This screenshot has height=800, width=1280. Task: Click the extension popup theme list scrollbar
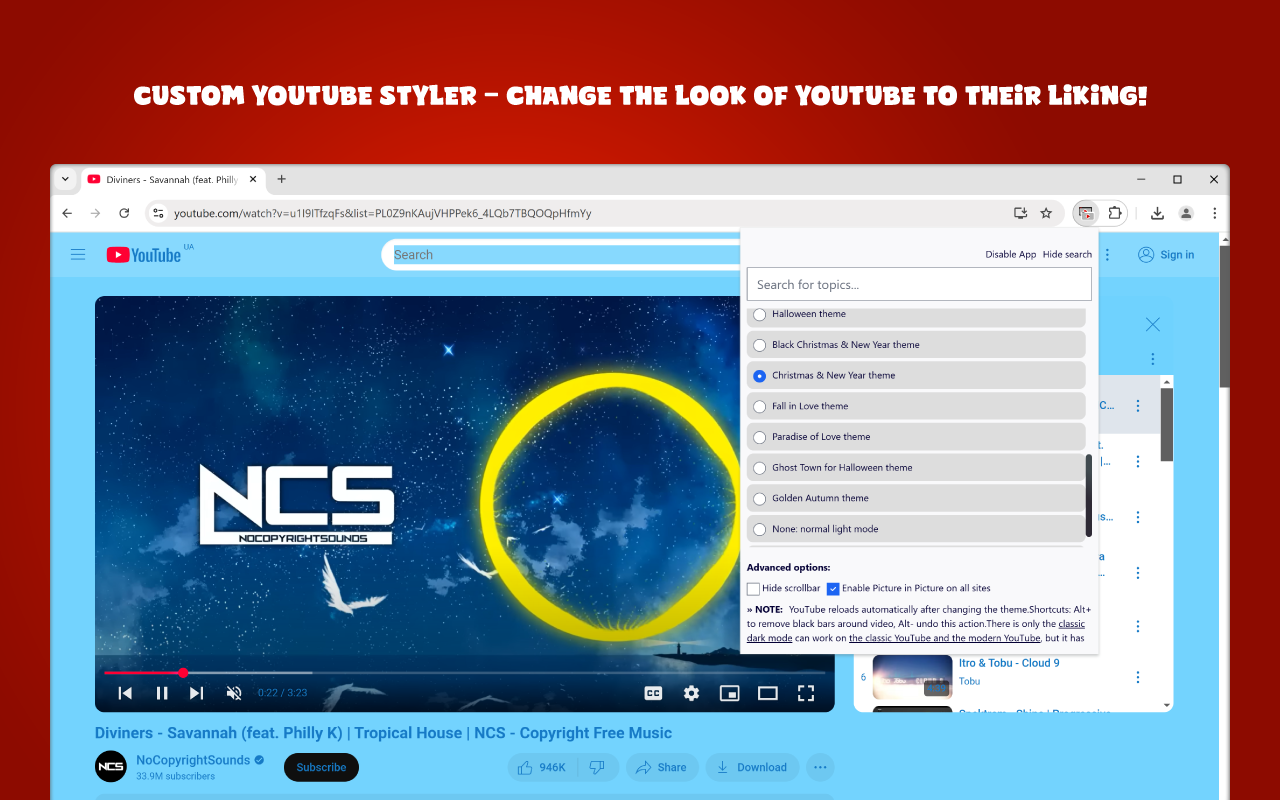tap(1089, 495)
